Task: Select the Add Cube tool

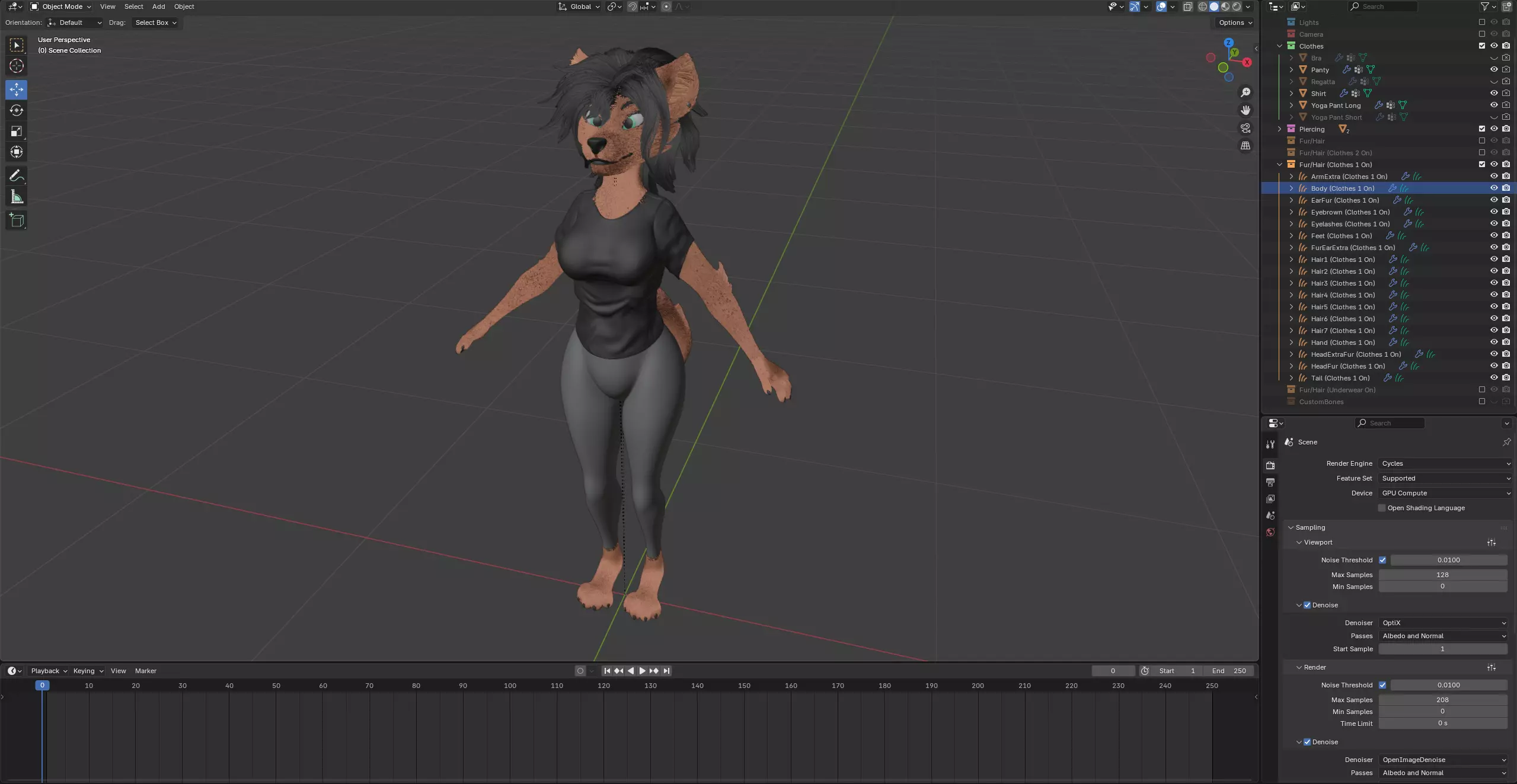Action: (x=17, y=220)
